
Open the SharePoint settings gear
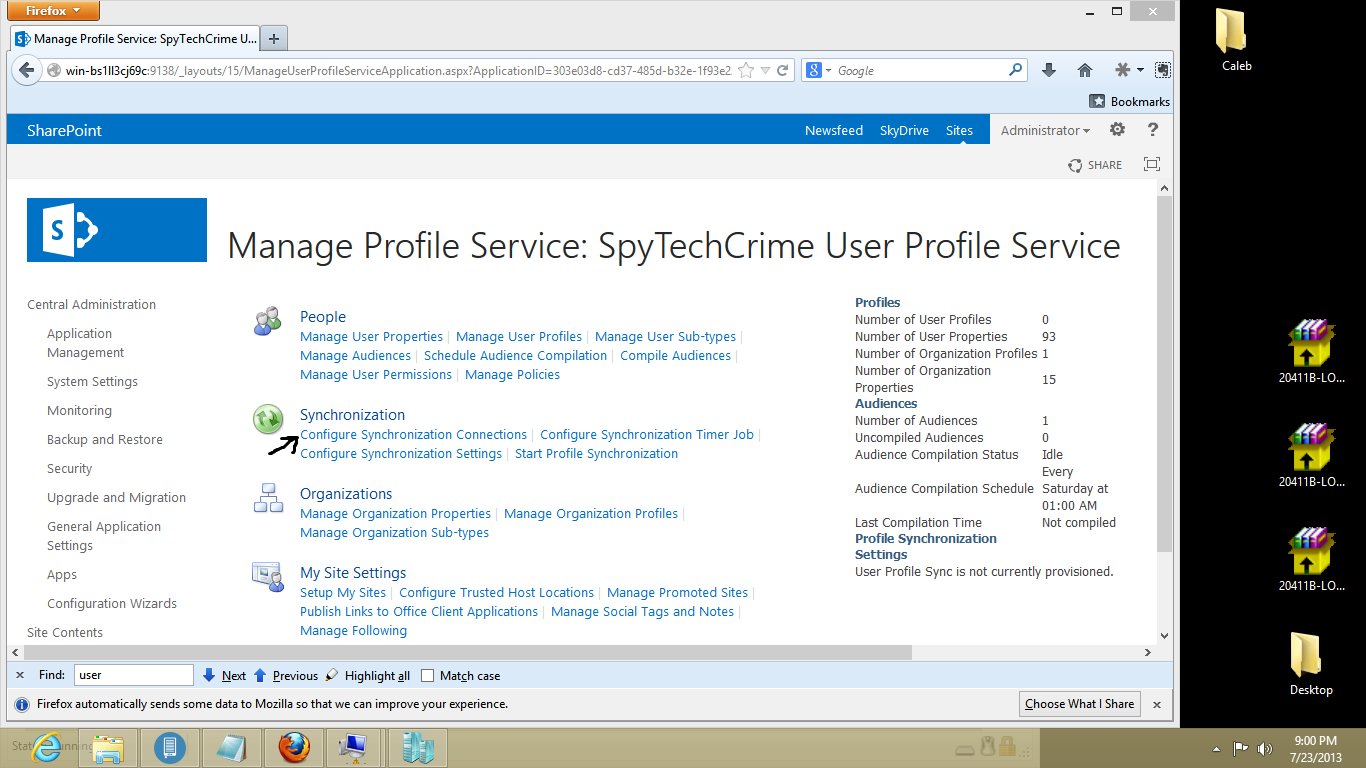coord(1117,130)
